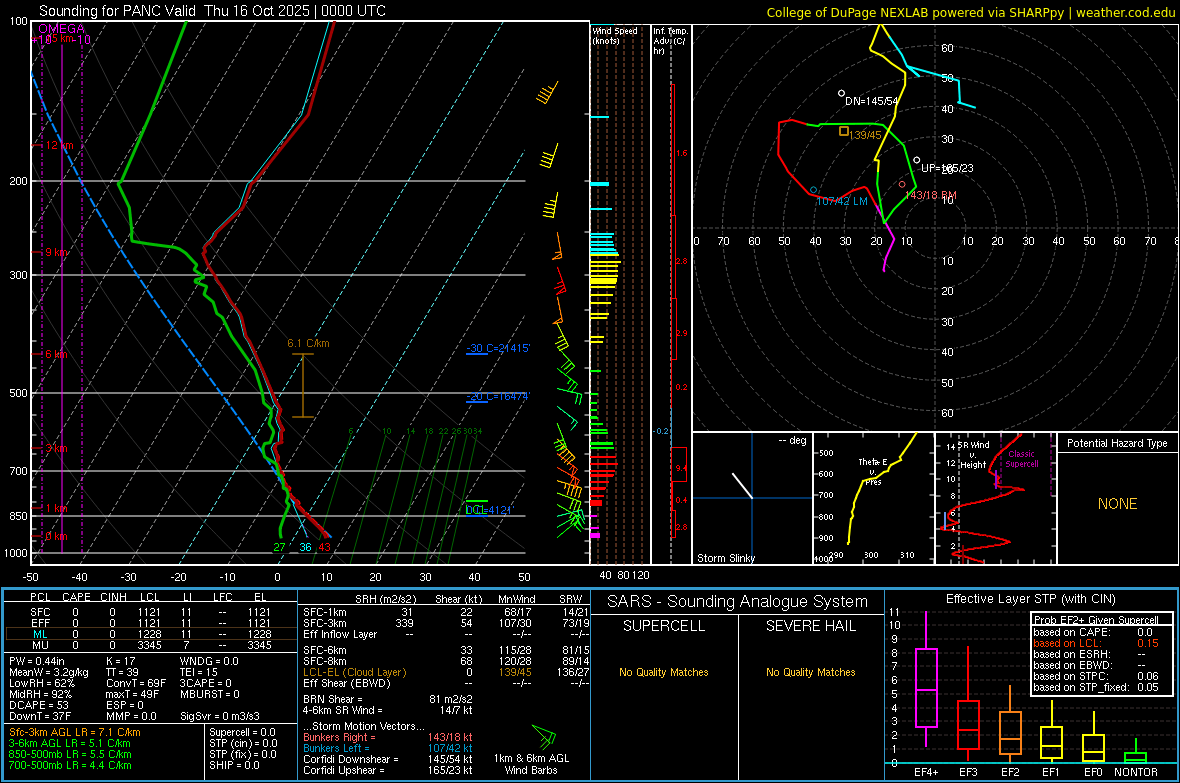Click the 'PW = 0.44in' value
This screenshot has height=783, width=1180.
pos(37,661)
